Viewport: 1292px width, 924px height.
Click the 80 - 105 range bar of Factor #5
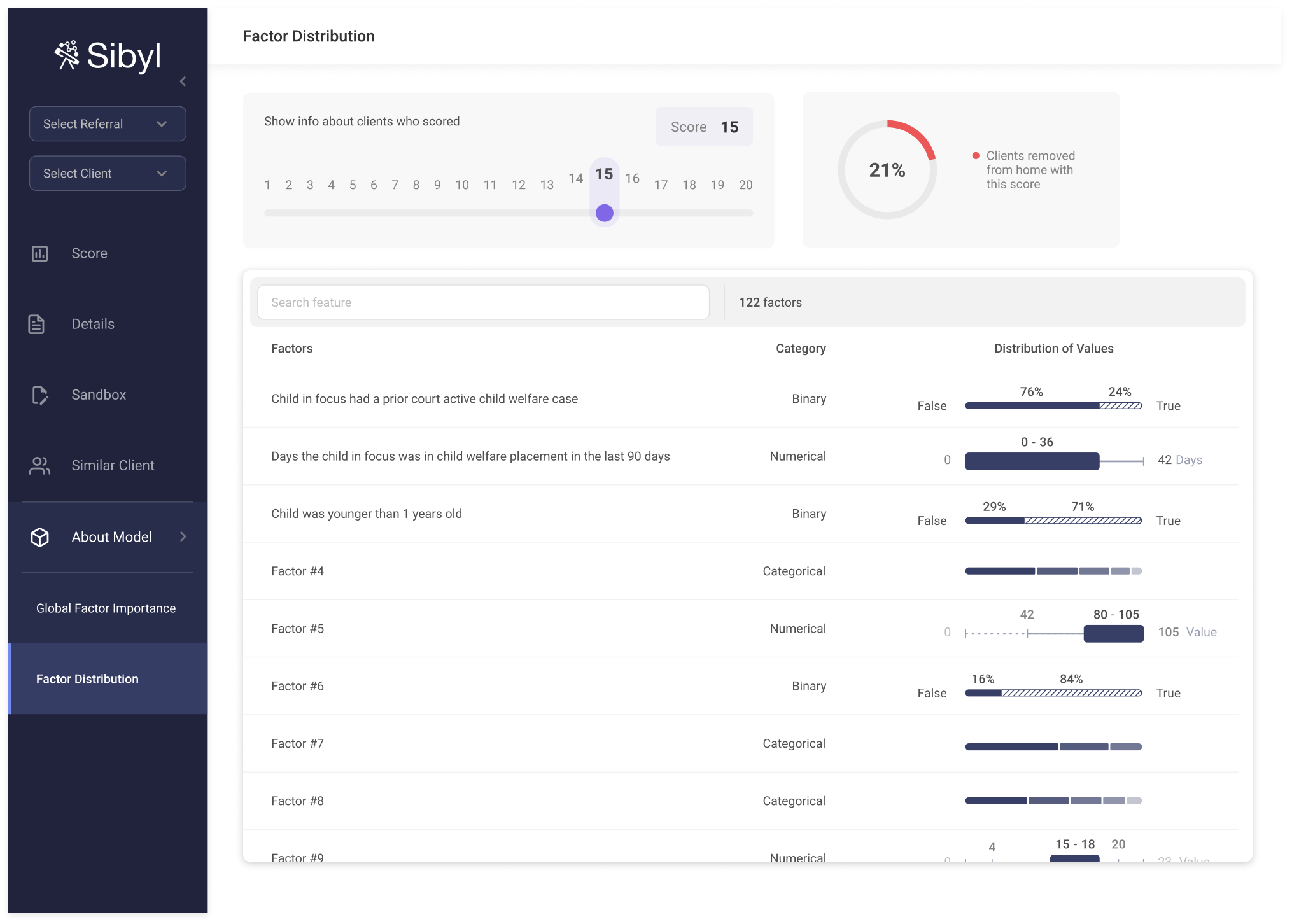click(x=1114, y=633)
